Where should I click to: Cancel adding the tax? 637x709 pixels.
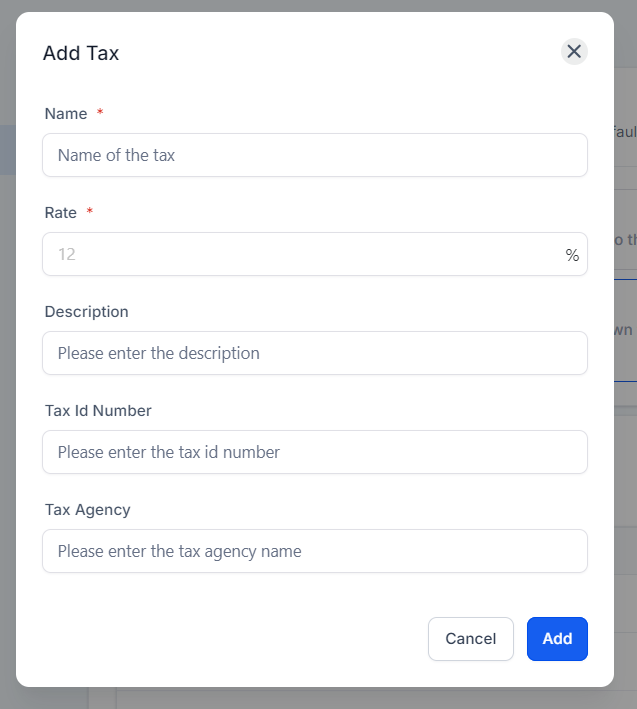coord(471,639)
